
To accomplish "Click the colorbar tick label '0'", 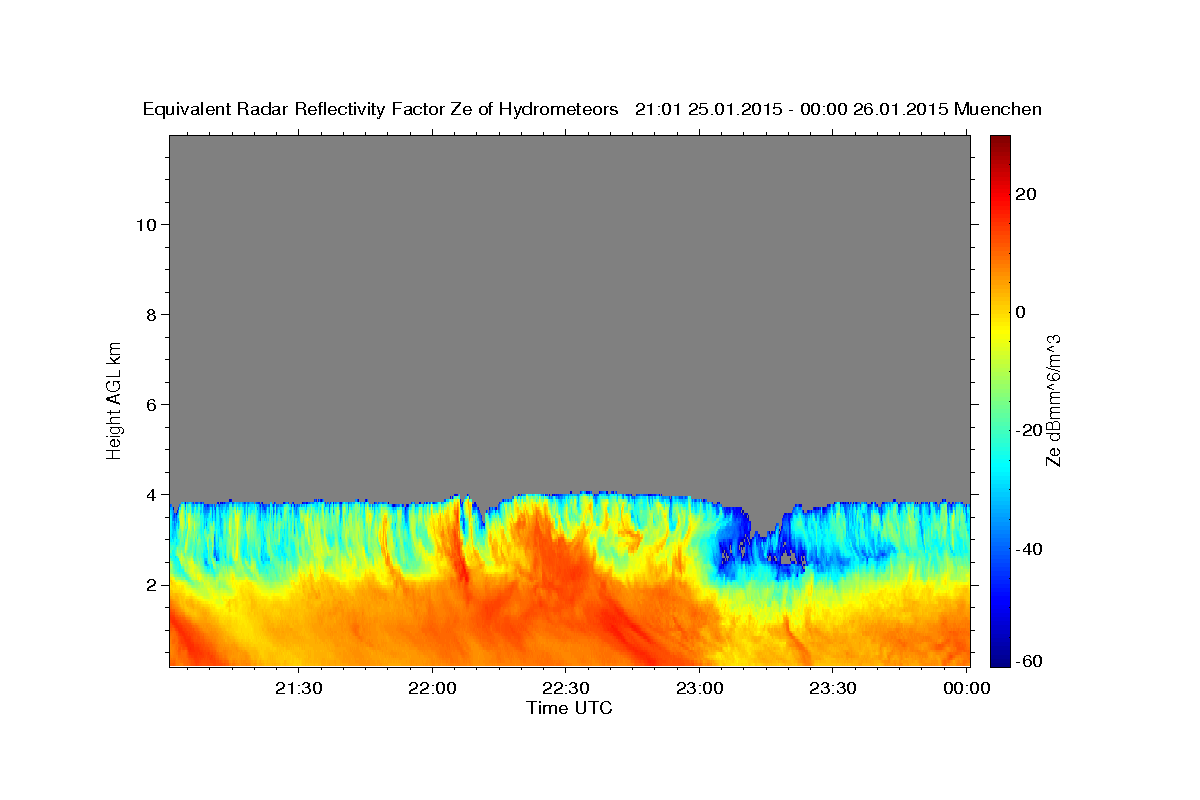I will pyautogui.click(x=1020, y=312).
